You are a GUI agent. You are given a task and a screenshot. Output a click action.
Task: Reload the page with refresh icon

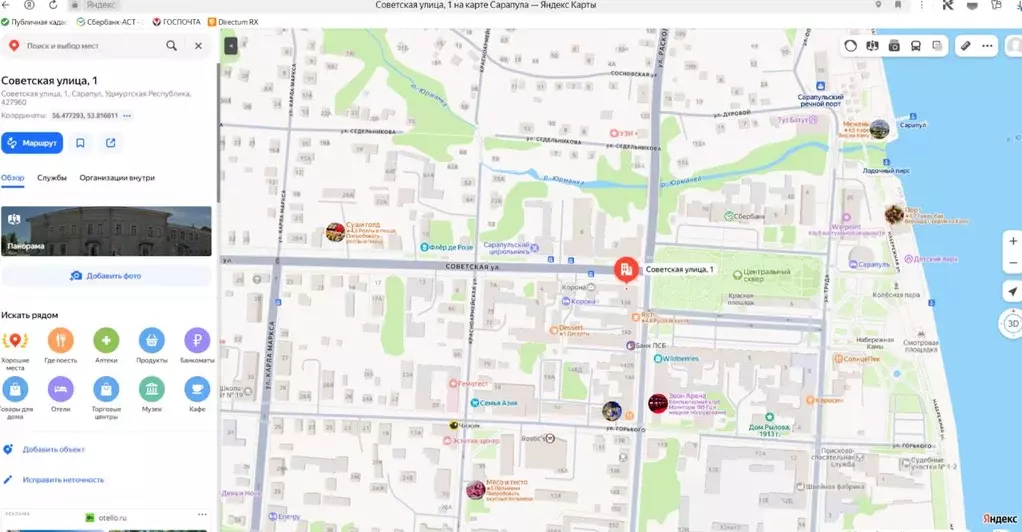pos(53,5)
